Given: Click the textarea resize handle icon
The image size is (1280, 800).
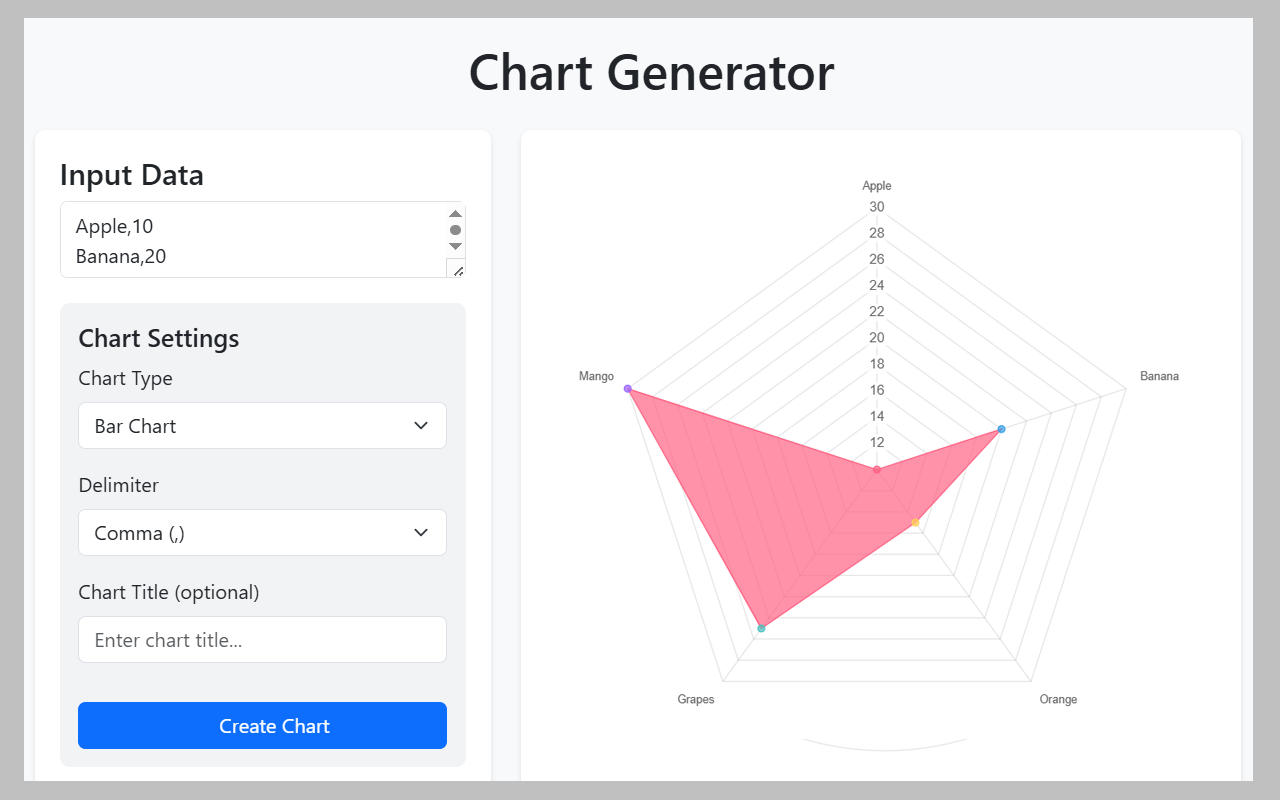Looking at the screenshot, I should tap(456, 268).
